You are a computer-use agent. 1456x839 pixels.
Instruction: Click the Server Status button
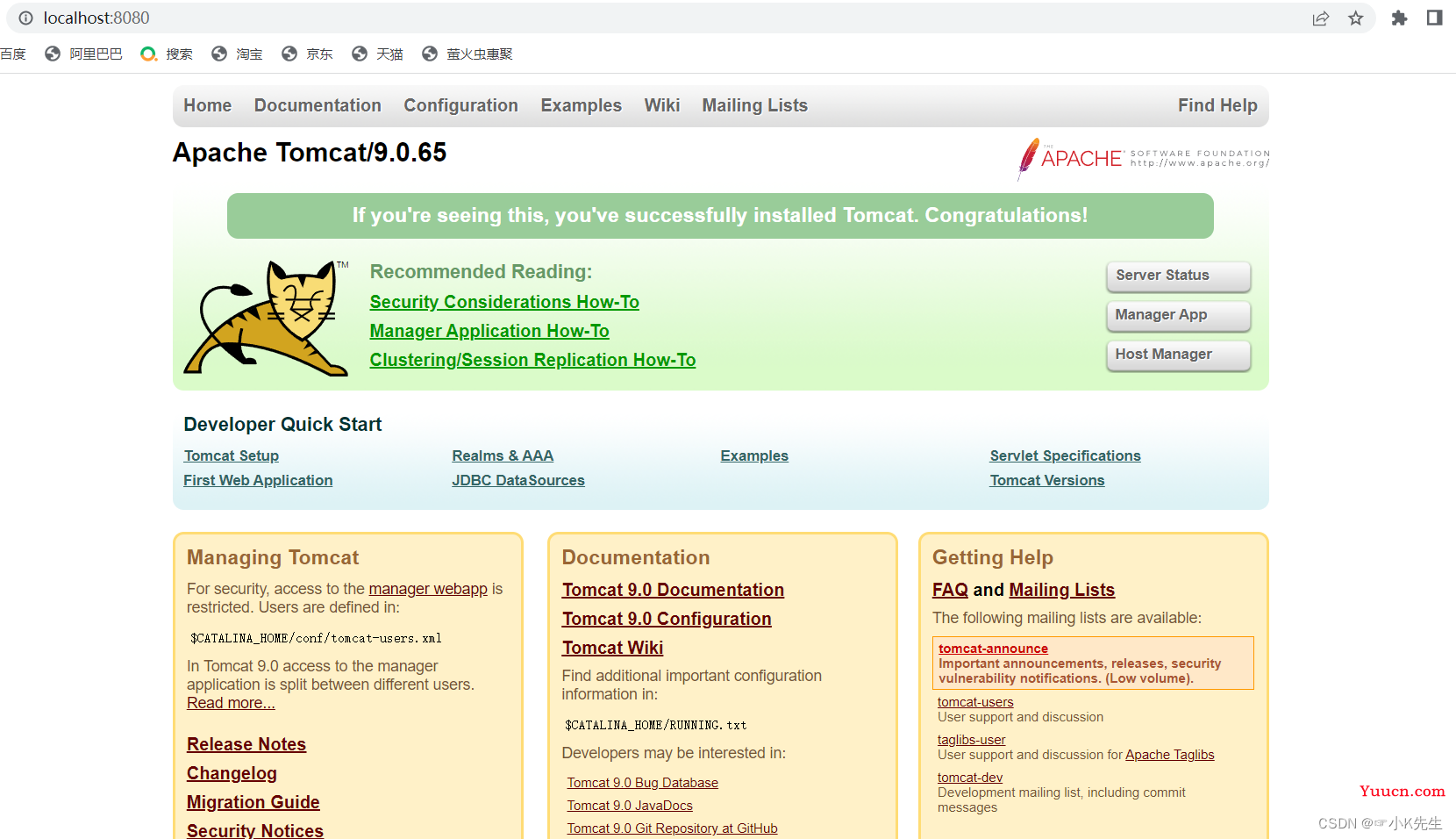[x=1179, y=276]
